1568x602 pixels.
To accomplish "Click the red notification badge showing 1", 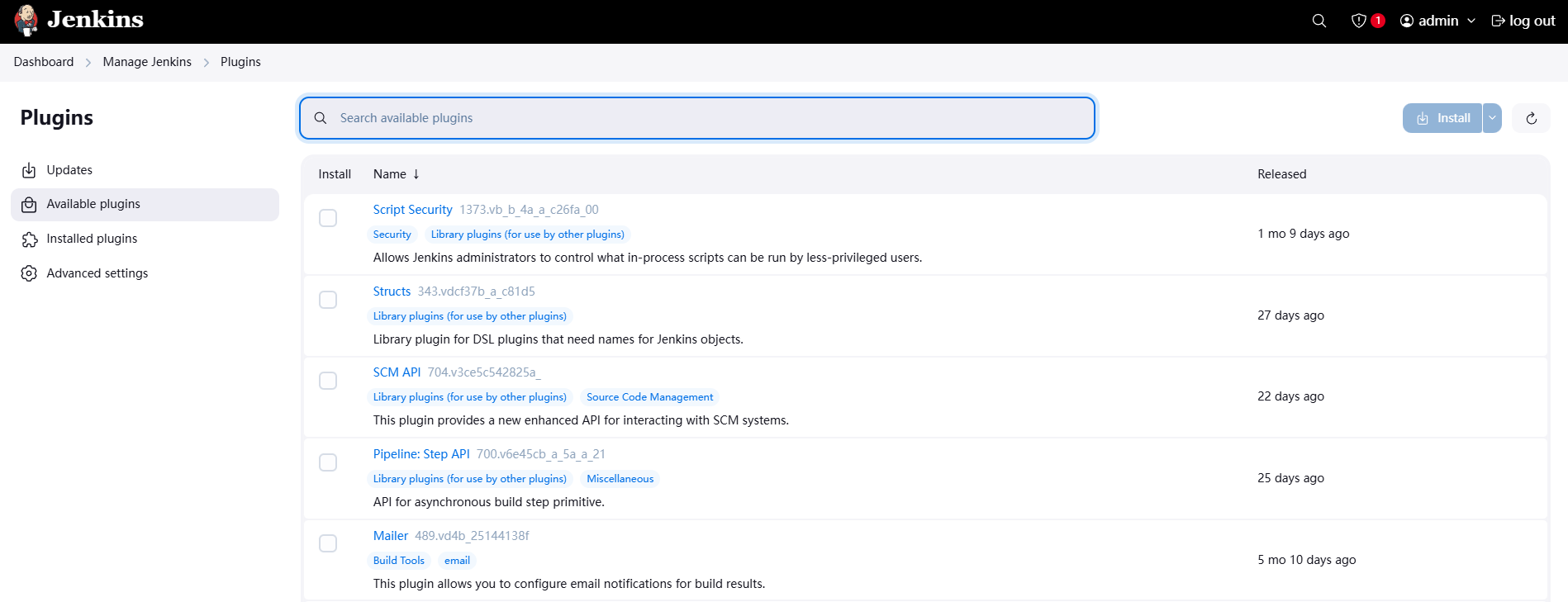I will 1378,21.
